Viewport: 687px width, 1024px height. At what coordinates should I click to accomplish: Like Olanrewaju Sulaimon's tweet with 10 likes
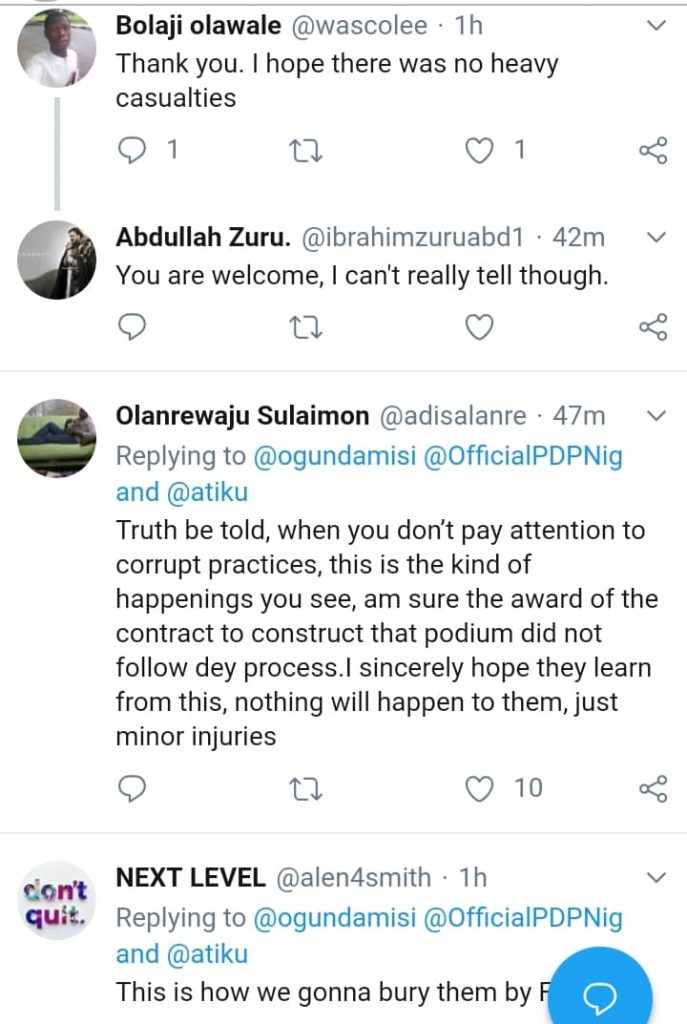(481, 789)
